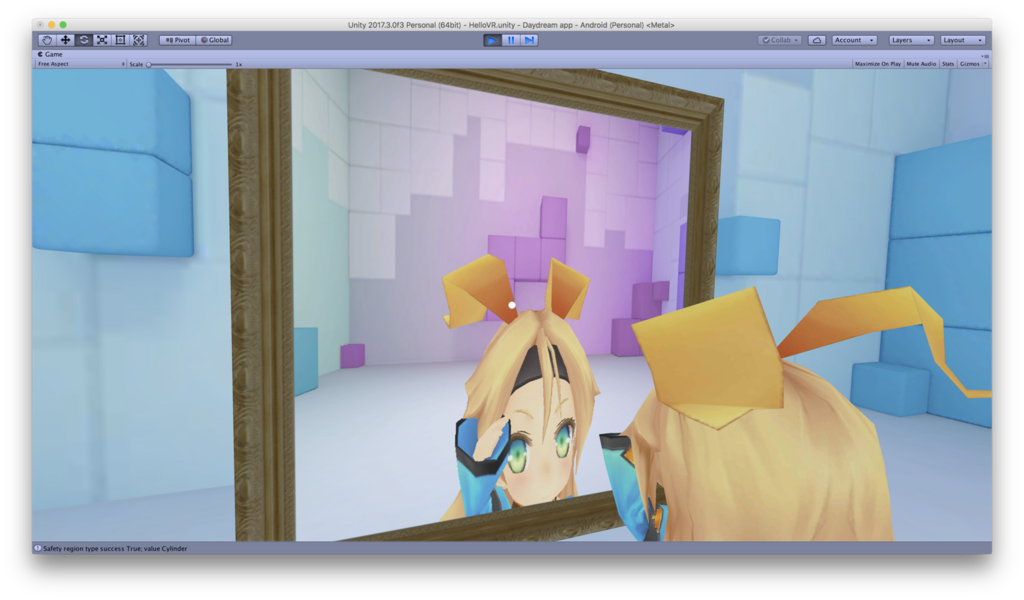Click the Scale slider handle
Image resolution: width=1024 pixels, height=600 pixels.
pyautogui.click(x=149, y=65)
